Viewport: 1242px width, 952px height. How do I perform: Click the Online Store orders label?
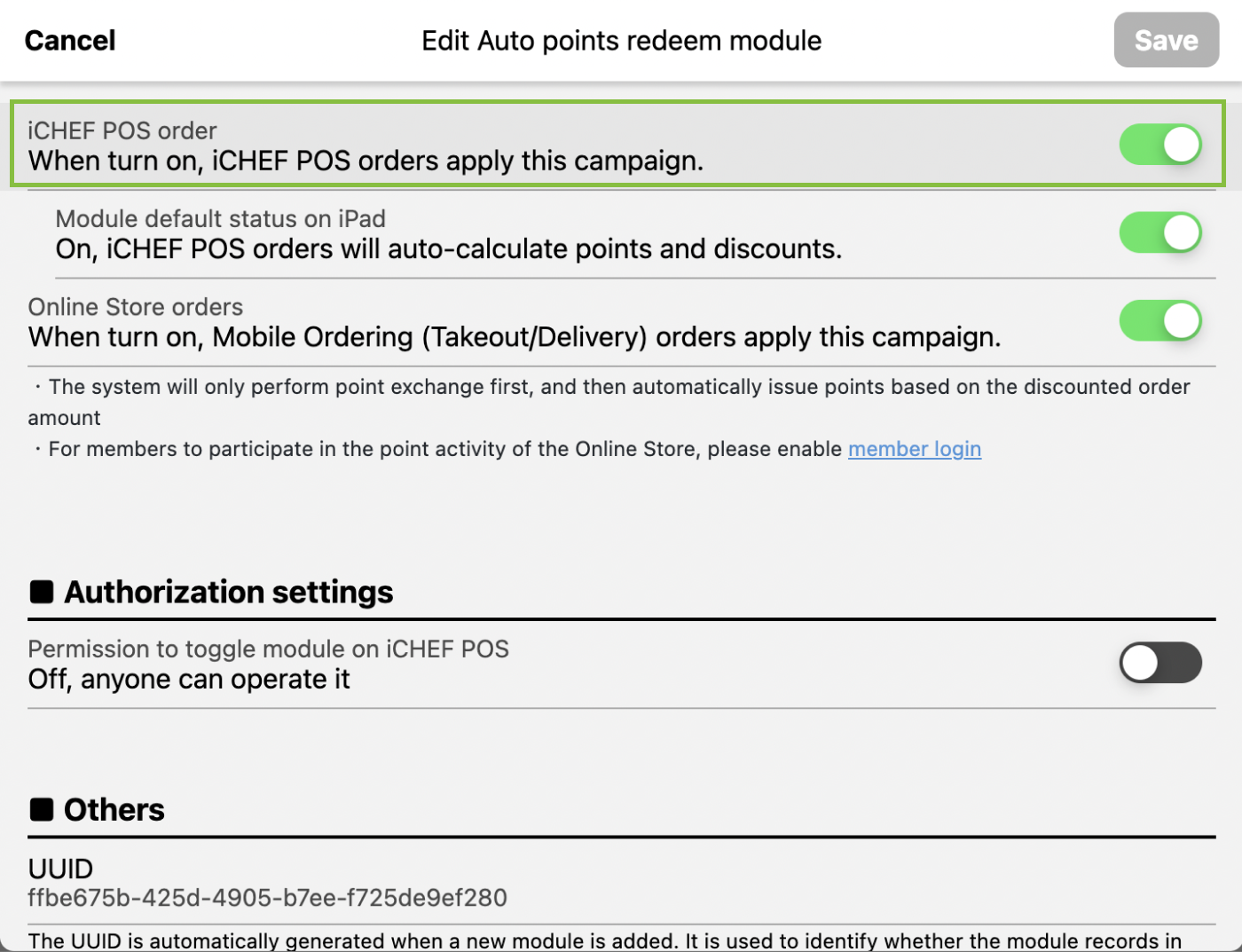[136, 307]
